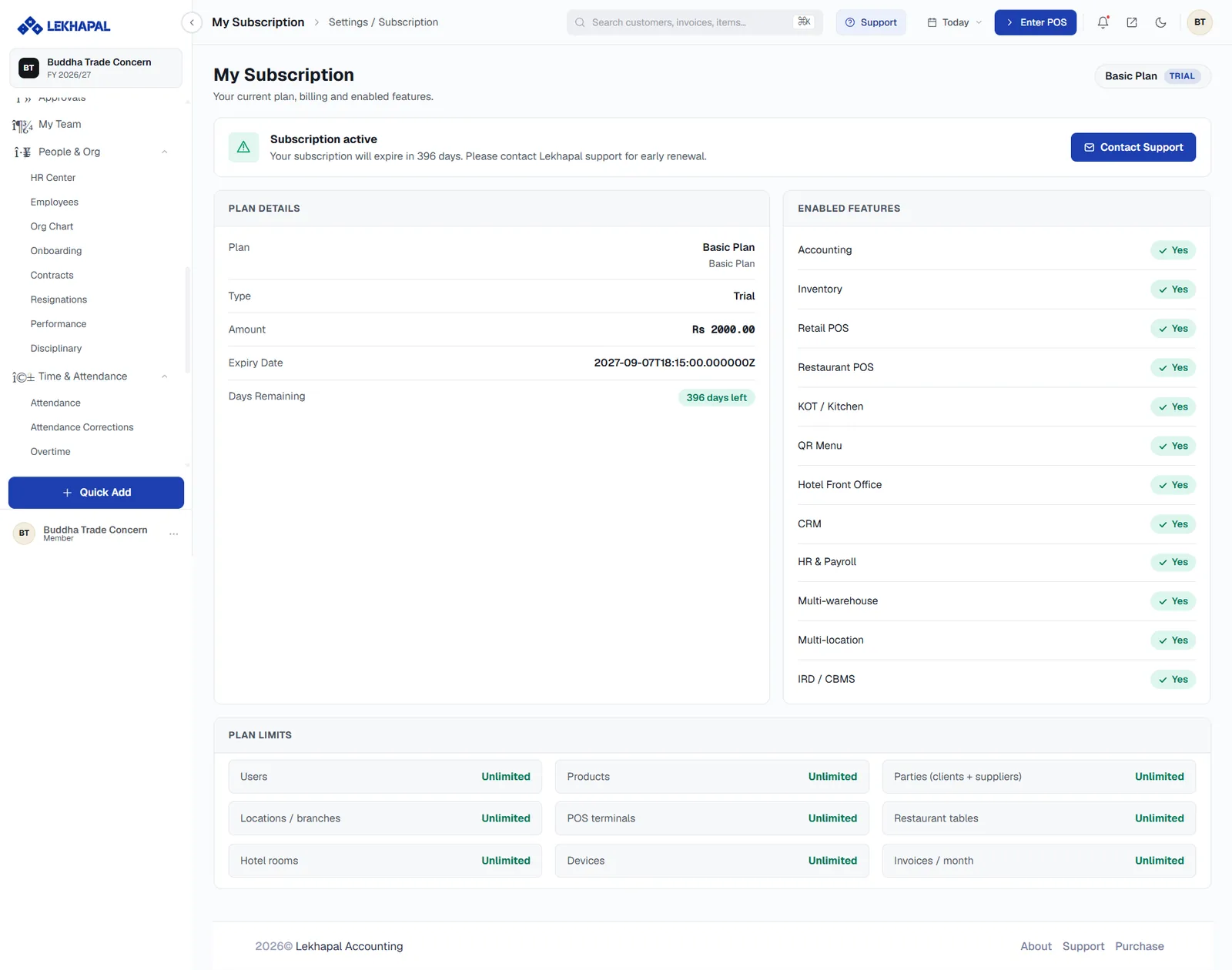The image size is (1232, 970).
Task: Open the notifications bell
Action: pyautogui.click(x=1103, y=22)
